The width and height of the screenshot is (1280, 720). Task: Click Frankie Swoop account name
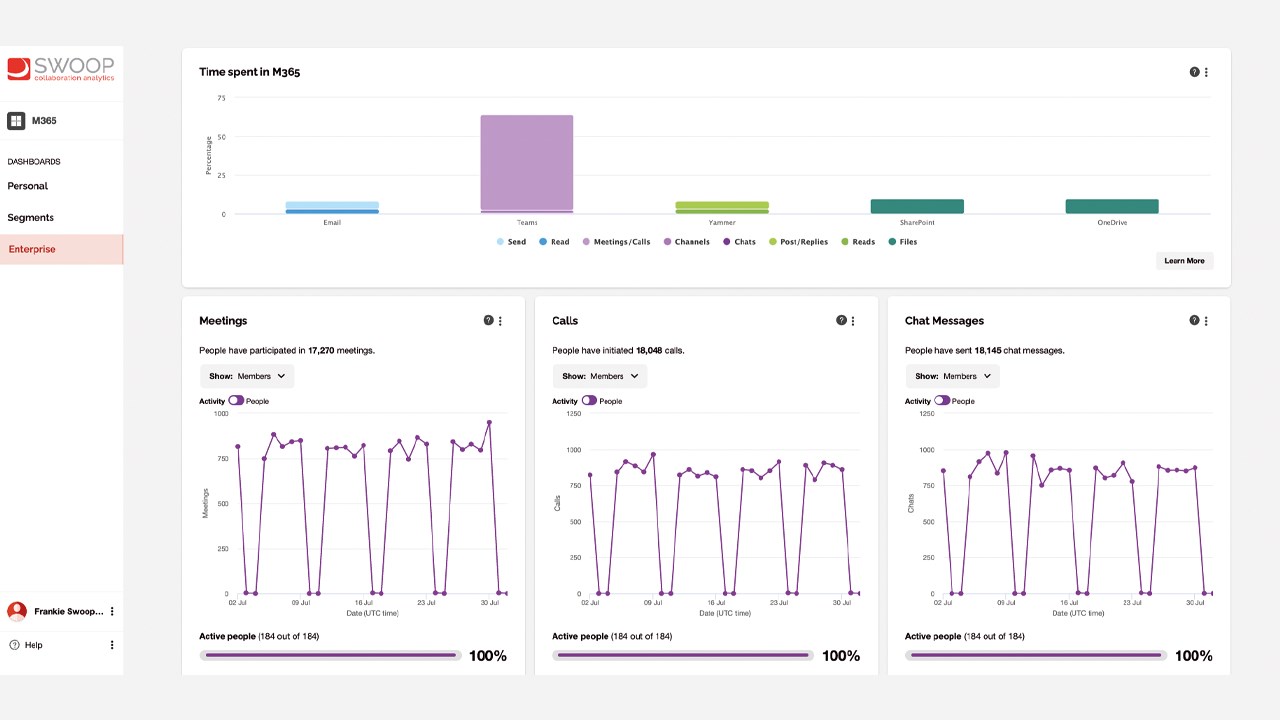coord(68,611)
